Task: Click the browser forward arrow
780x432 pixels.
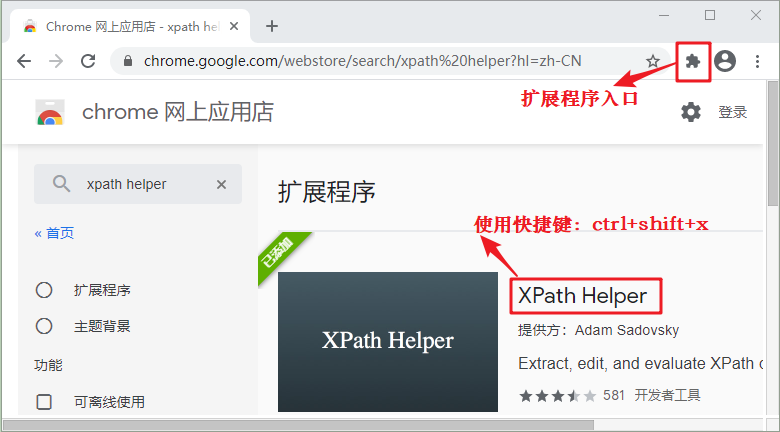Action: coord(56,61)
